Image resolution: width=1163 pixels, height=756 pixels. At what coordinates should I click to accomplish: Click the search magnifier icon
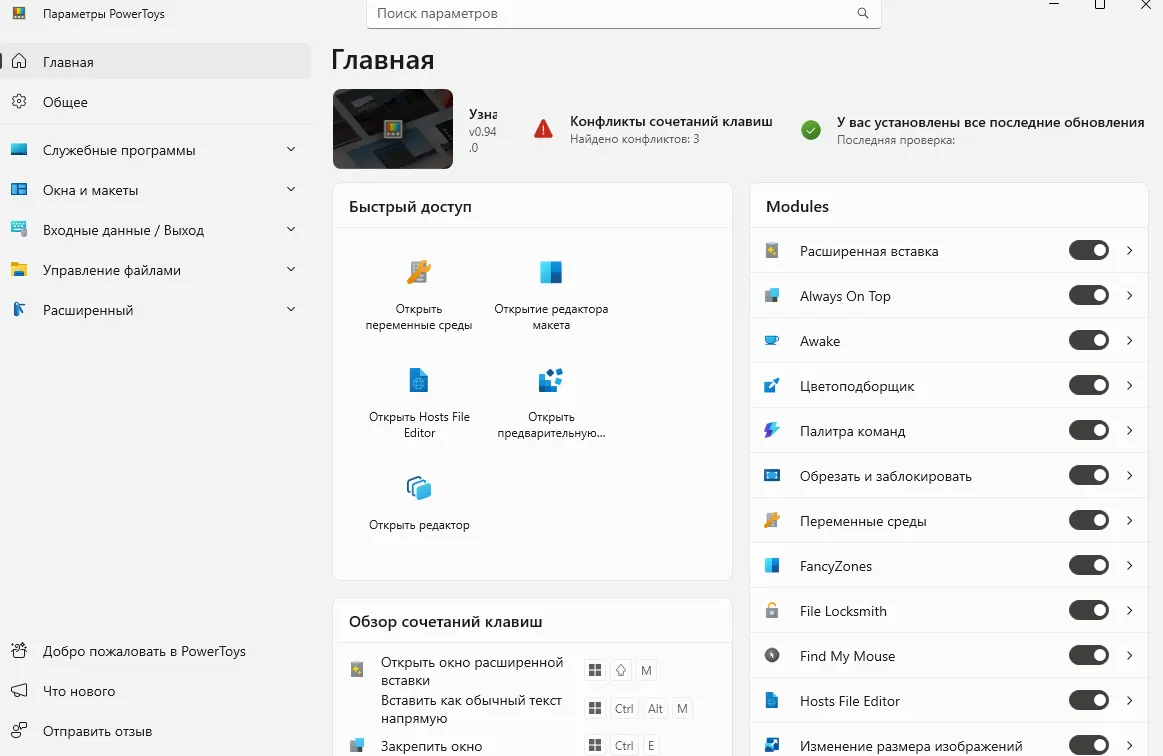point(863,14)
